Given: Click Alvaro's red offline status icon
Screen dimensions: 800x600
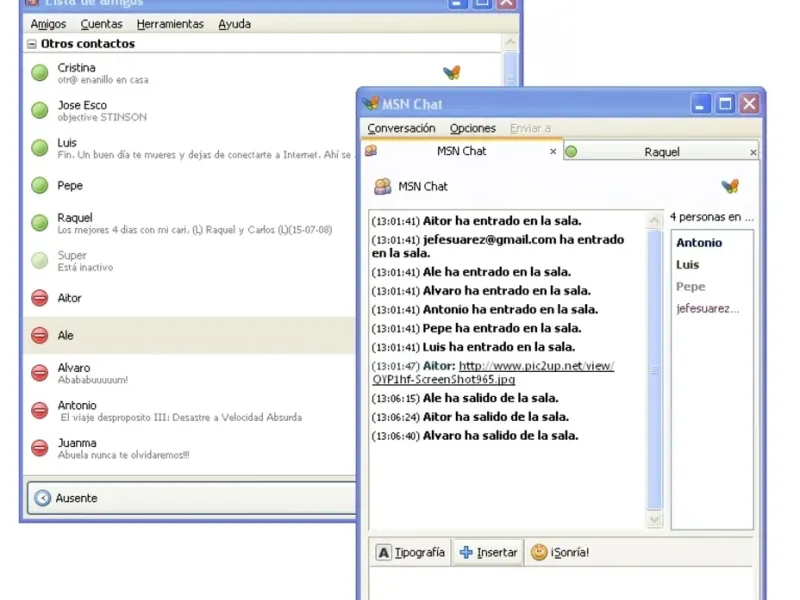Looking at the screenshot, I should point(40,373).
